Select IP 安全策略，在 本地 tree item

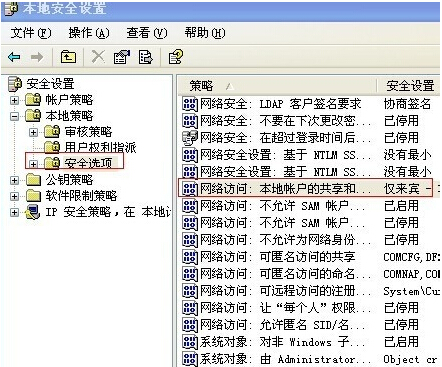coord(108,212)
